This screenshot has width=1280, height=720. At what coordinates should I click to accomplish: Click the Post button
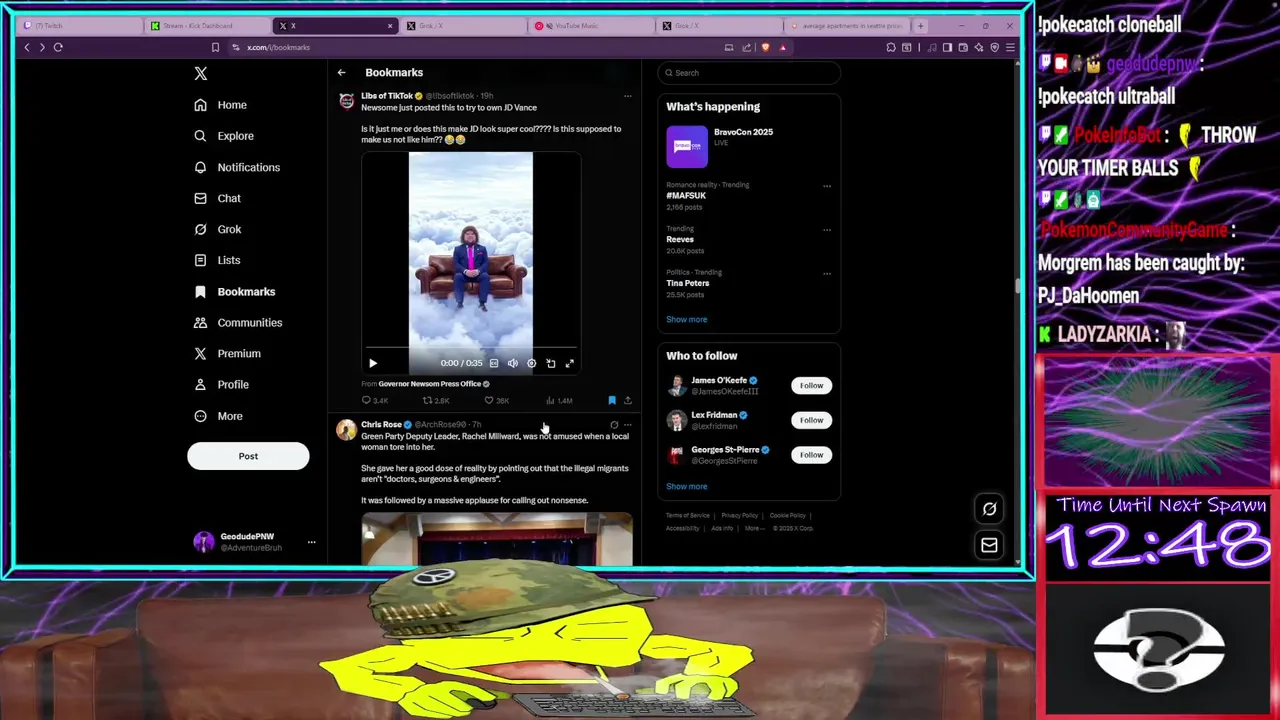[248, 456]
